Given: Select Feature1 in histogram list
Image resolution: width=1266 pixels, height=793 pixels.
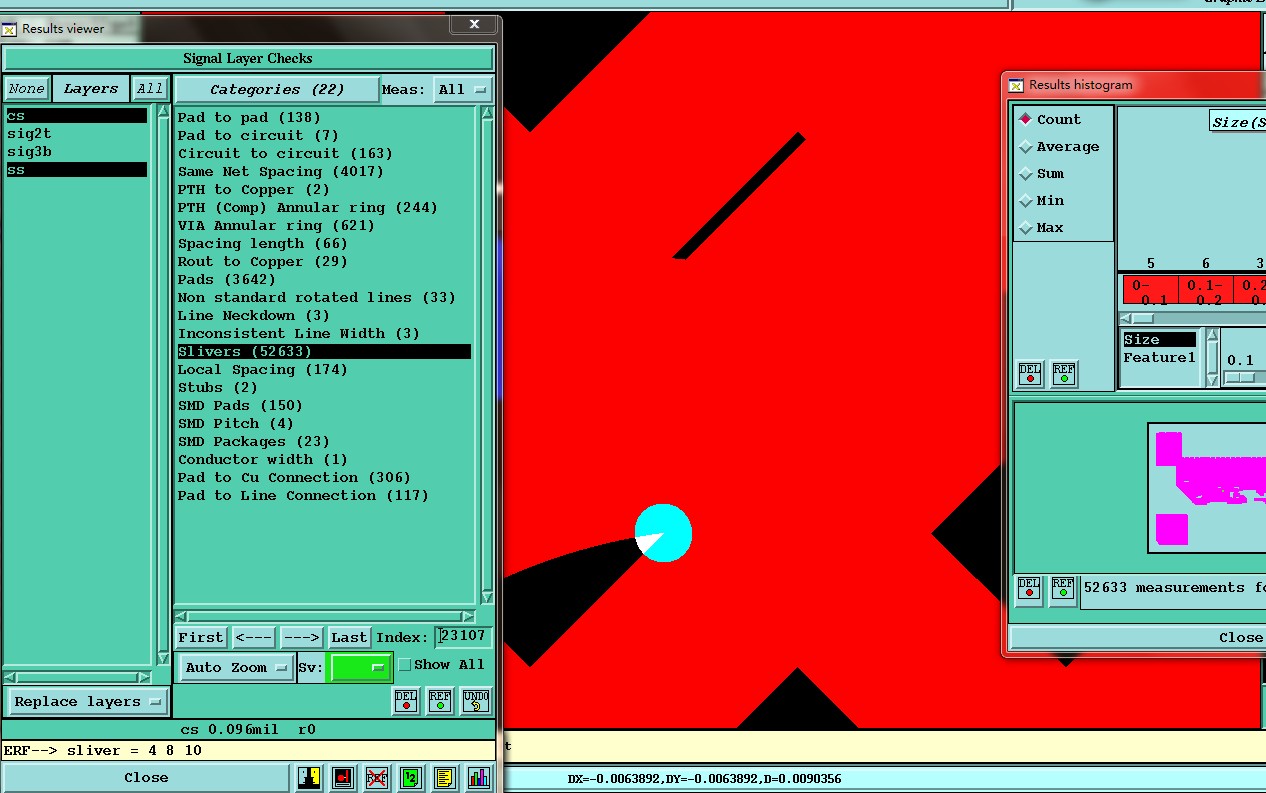Looking at the screenshot, I should tap(1160, 357).
